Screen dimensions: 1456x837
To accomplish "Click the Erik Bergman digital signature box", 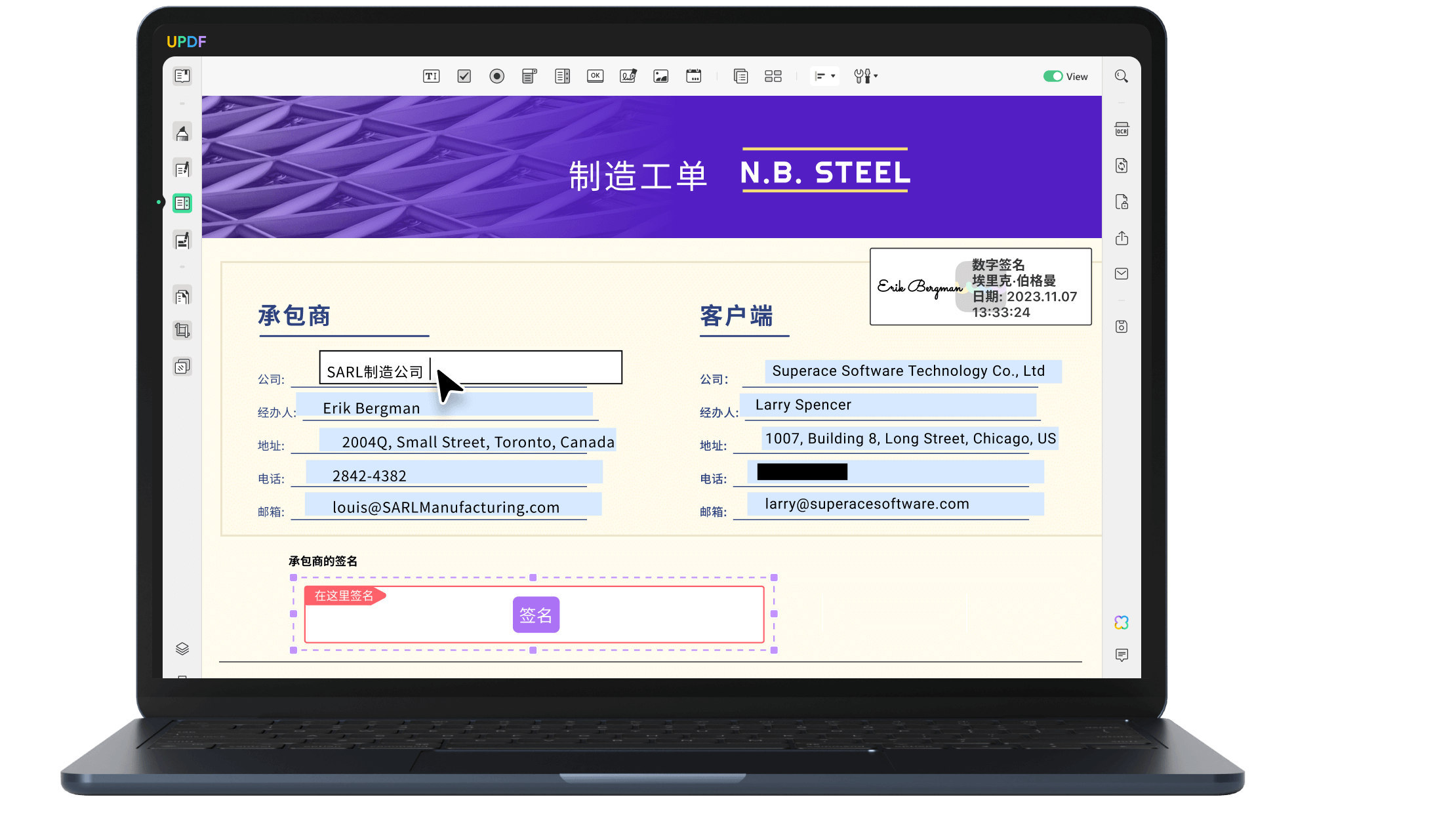I will coord(981,287).
